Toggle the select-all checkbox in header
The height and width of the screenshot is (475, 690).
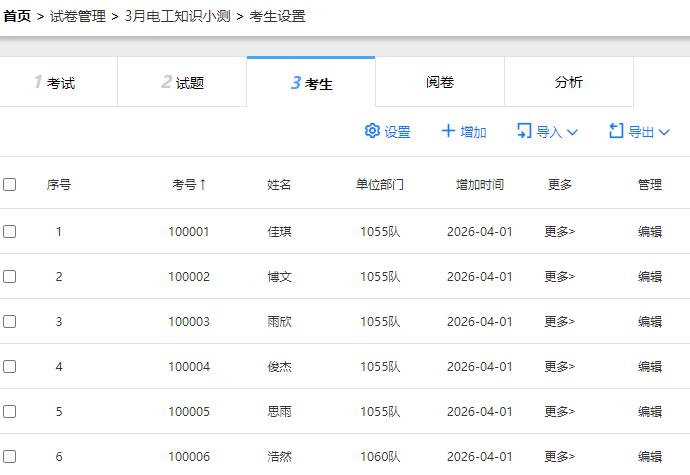[10, 184]
